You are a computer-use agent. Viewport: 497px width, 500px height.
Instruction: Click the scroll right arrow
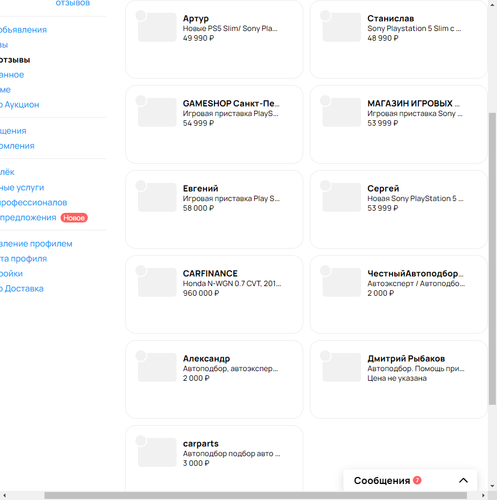click(483, 495)
